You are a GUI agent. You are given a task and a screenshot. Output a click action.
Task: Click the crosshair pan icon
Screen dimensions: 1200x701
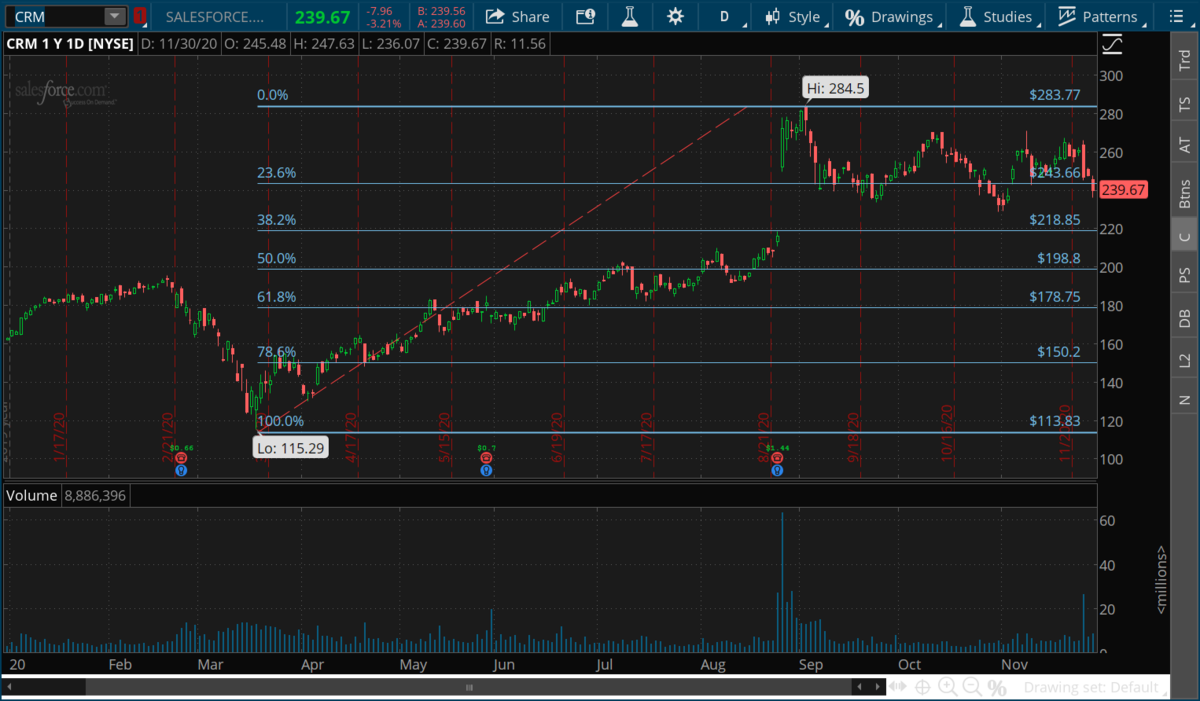point(922,687)
